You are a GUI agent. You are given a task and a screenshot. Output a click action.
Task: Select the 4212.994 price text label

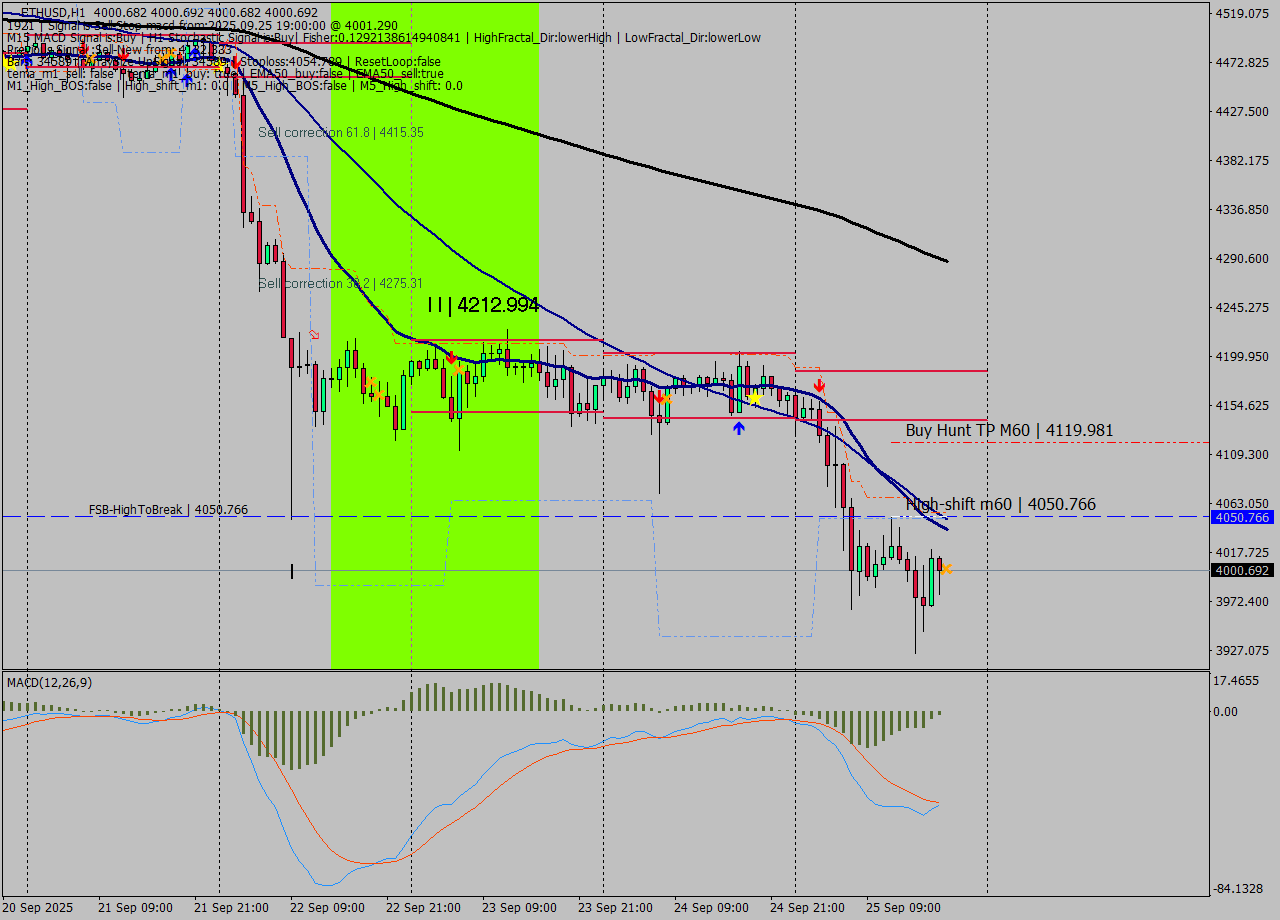point(484,306)
